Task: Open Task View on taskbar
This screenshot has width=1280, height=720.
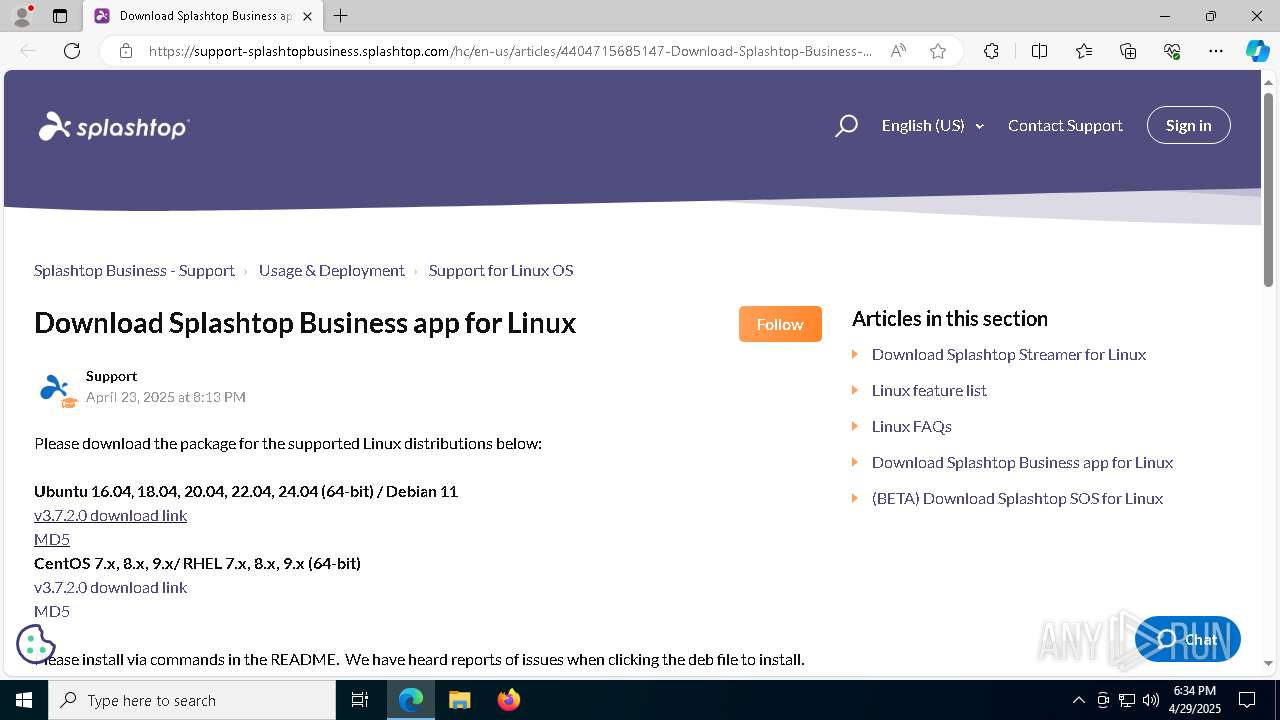Action: coord(360,700)
